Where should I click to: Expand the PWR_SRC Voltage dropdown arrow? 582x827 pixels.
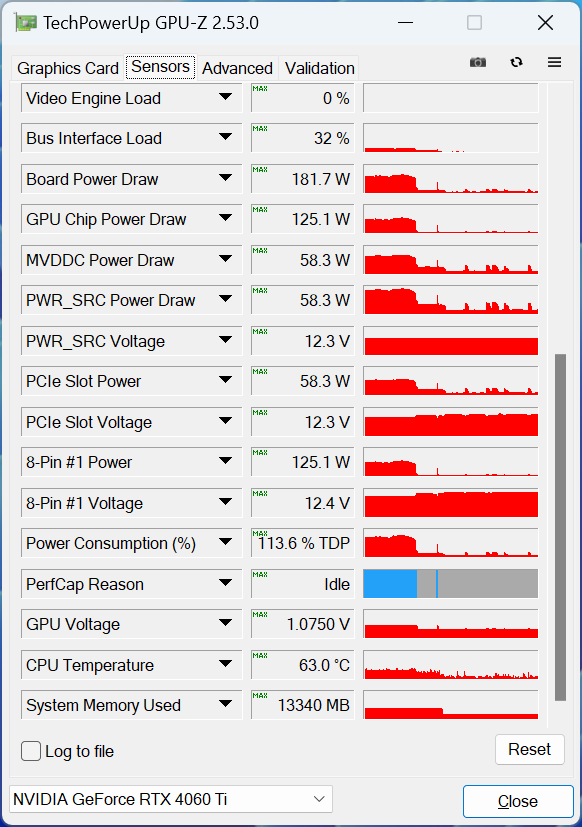coord(225,340)
